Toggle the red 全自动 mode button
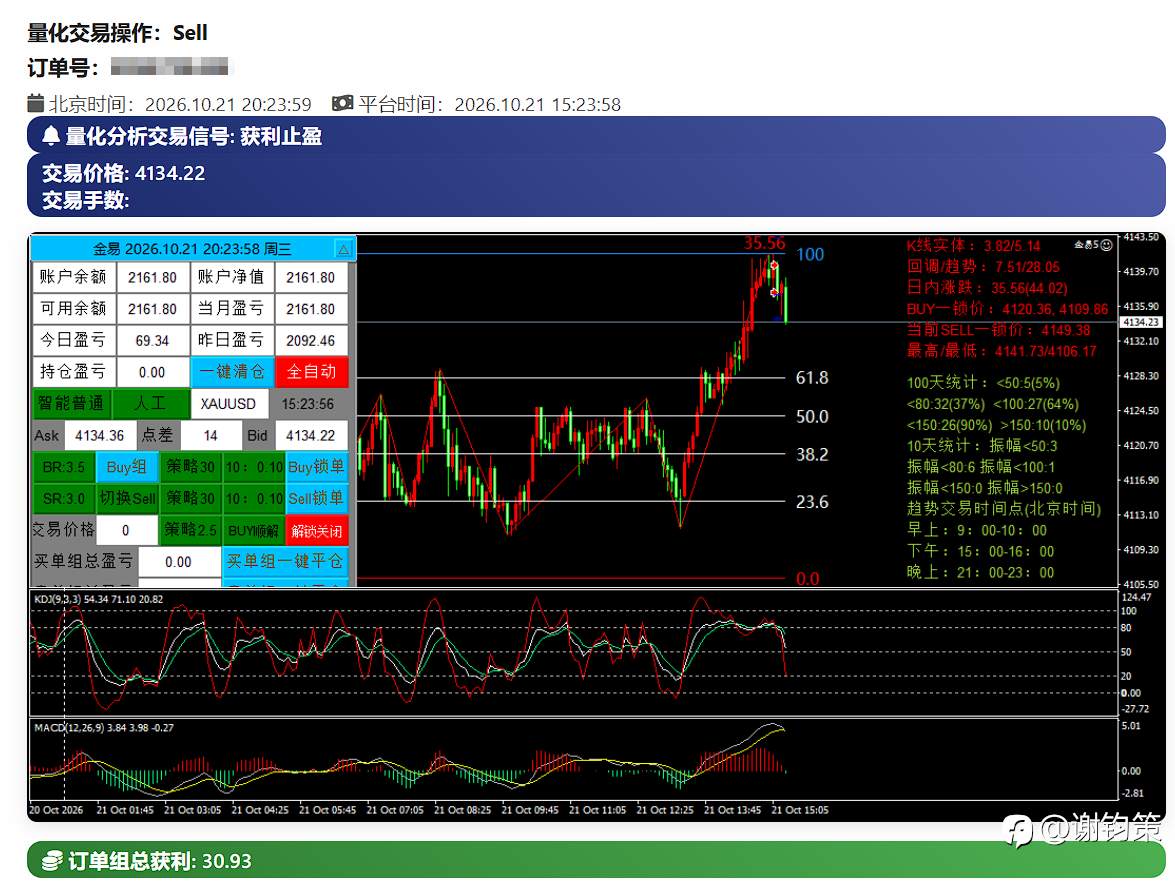 coord(312,372)
